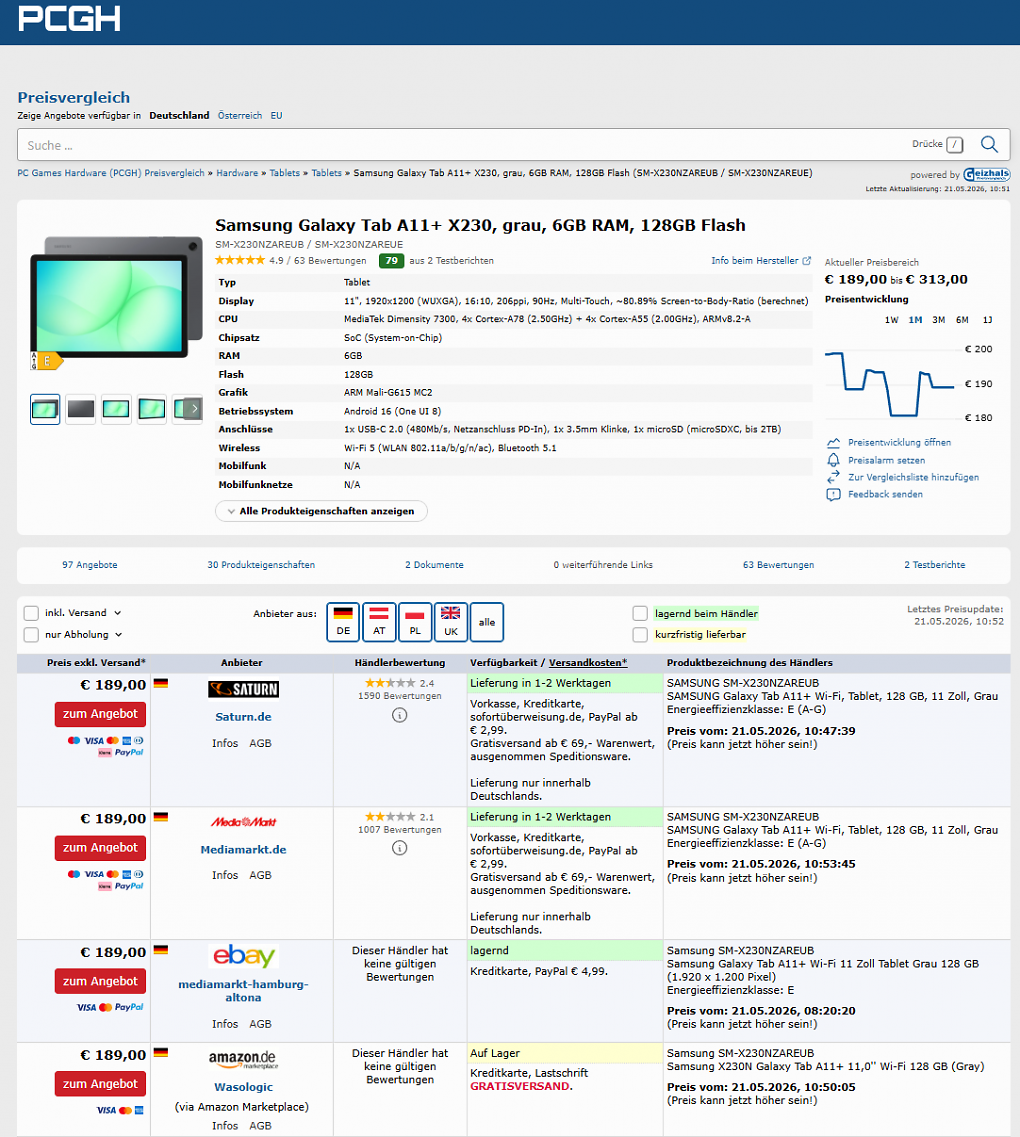Click the Preisentwicklung öffnen chart icon
The height and width of the screenshot is (1137, 1020).
(x=834, y=442)
